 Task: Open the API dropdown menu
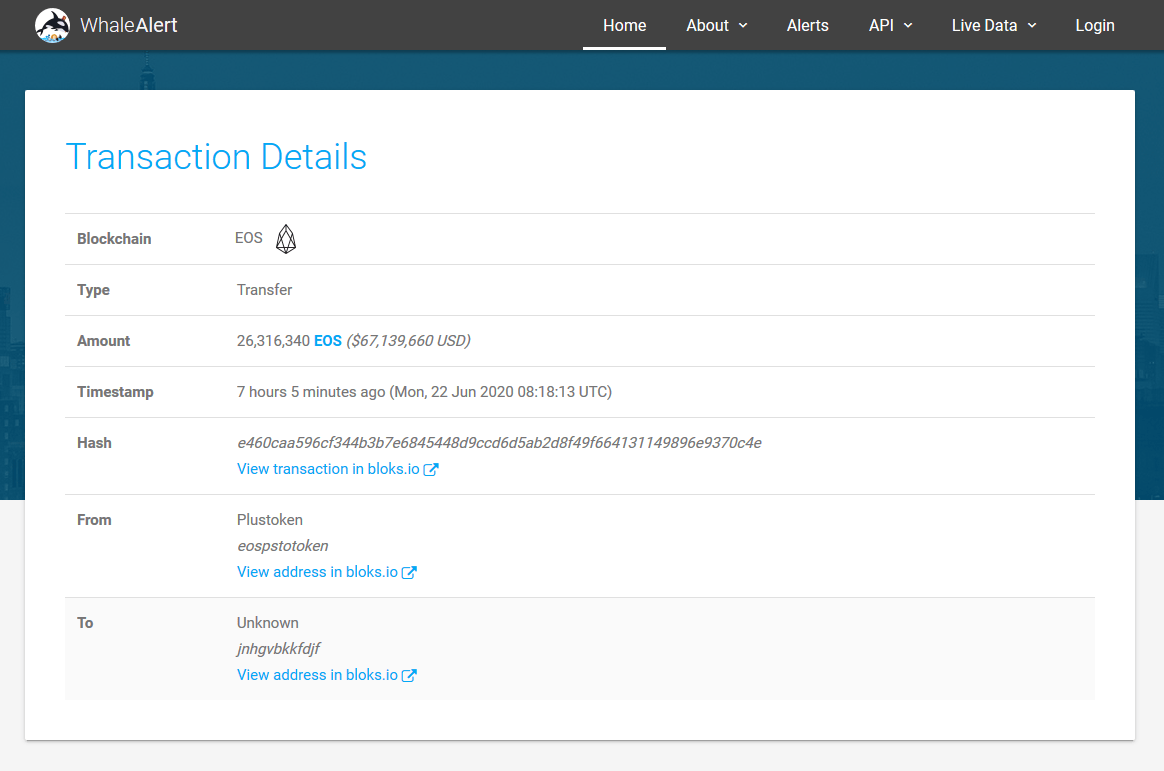890,25
